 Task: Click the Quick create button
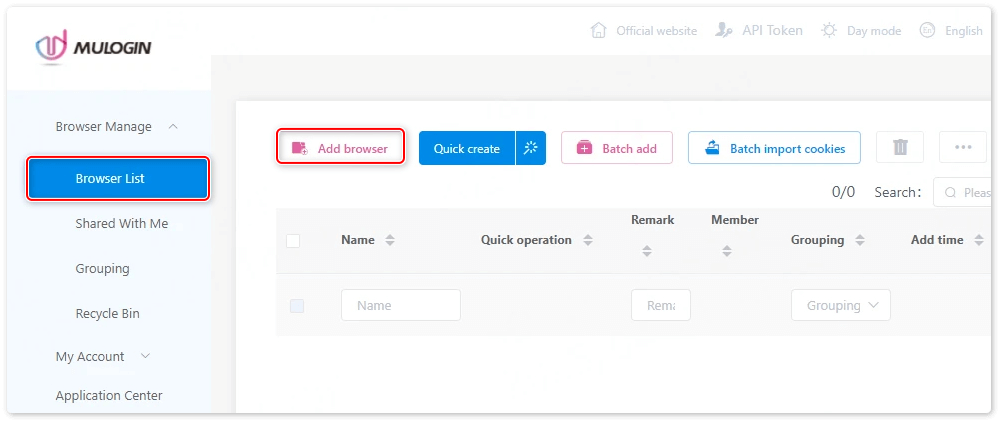coord(467,148)
